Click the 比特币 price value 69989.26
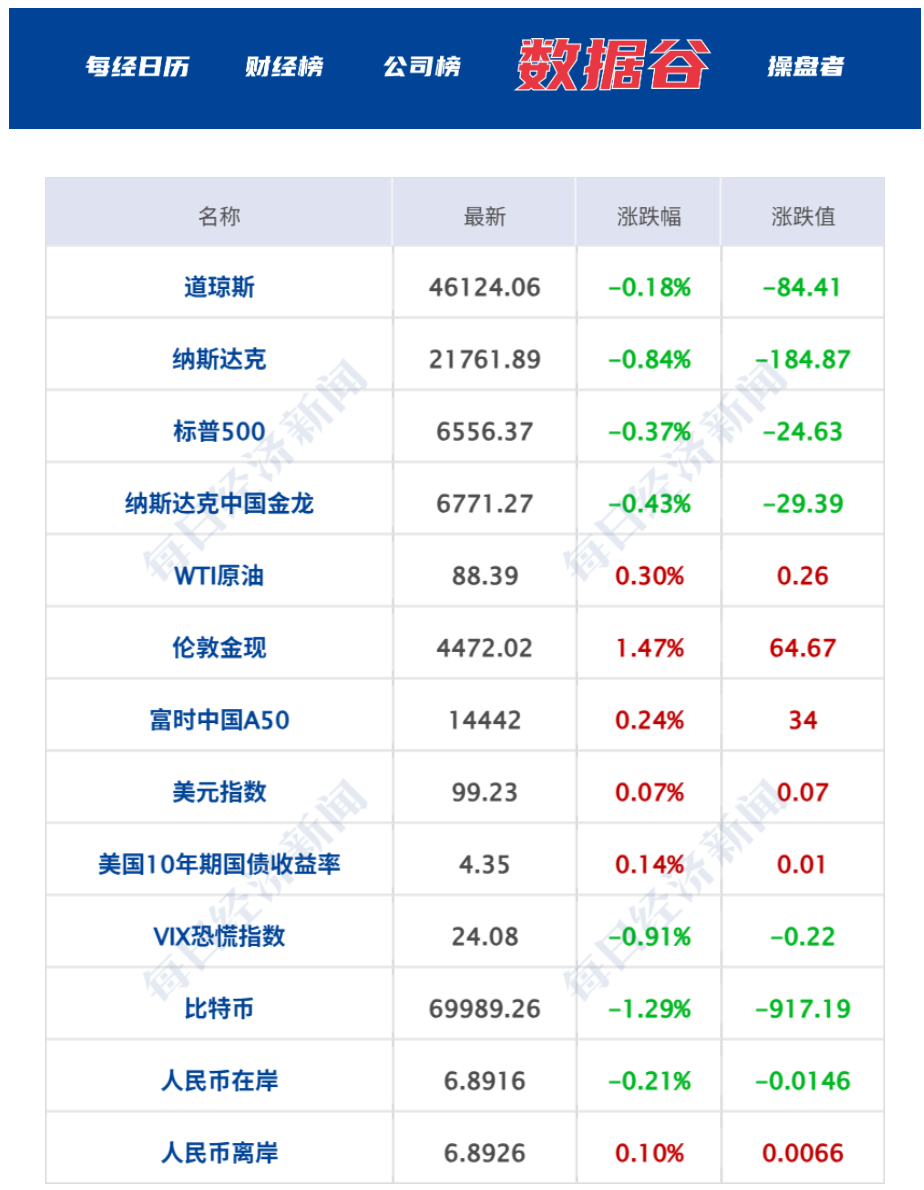The image size is (924, 1190). [x=485, y=1008]
